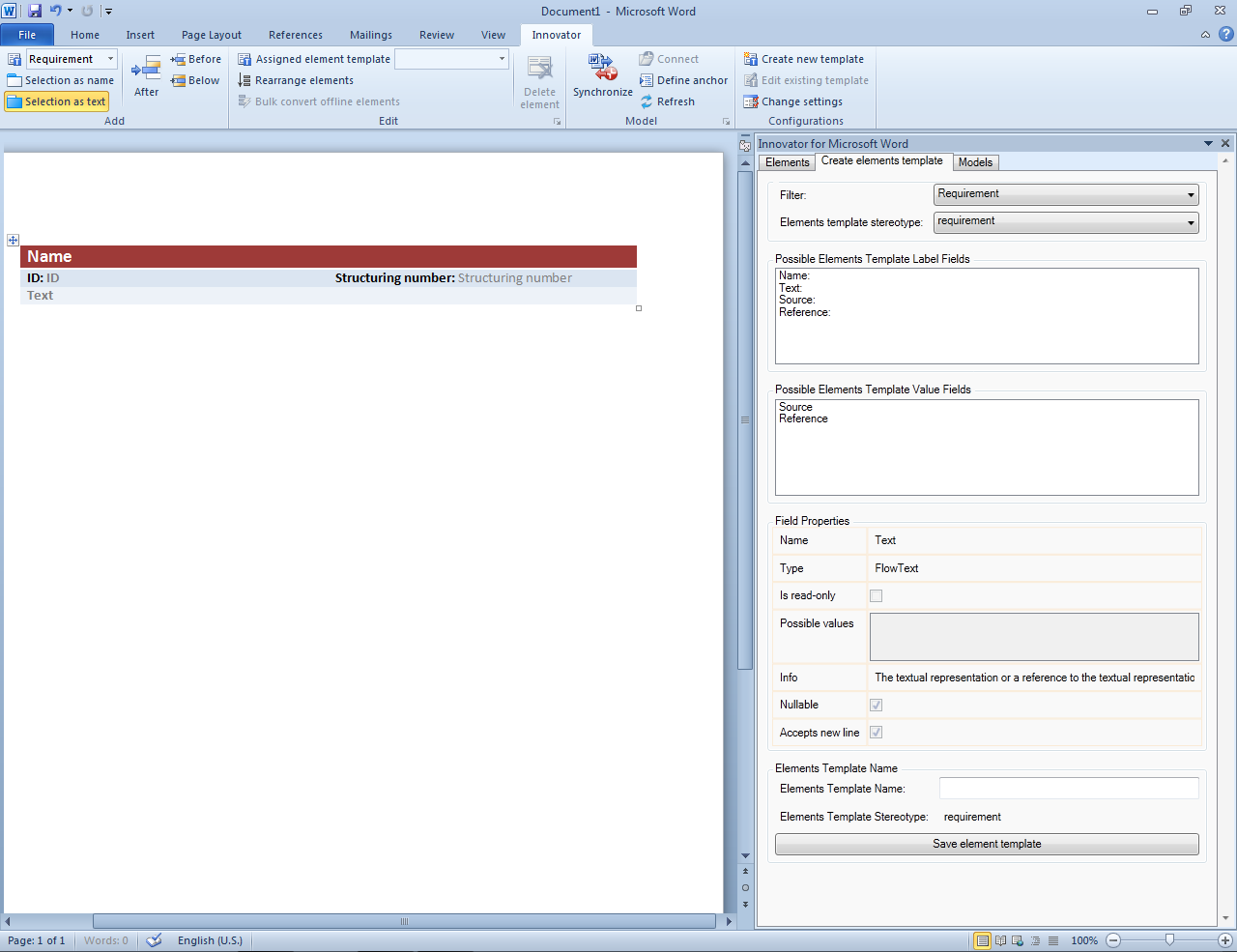Open the Requirement element type dropdown in ribbon

110,59
